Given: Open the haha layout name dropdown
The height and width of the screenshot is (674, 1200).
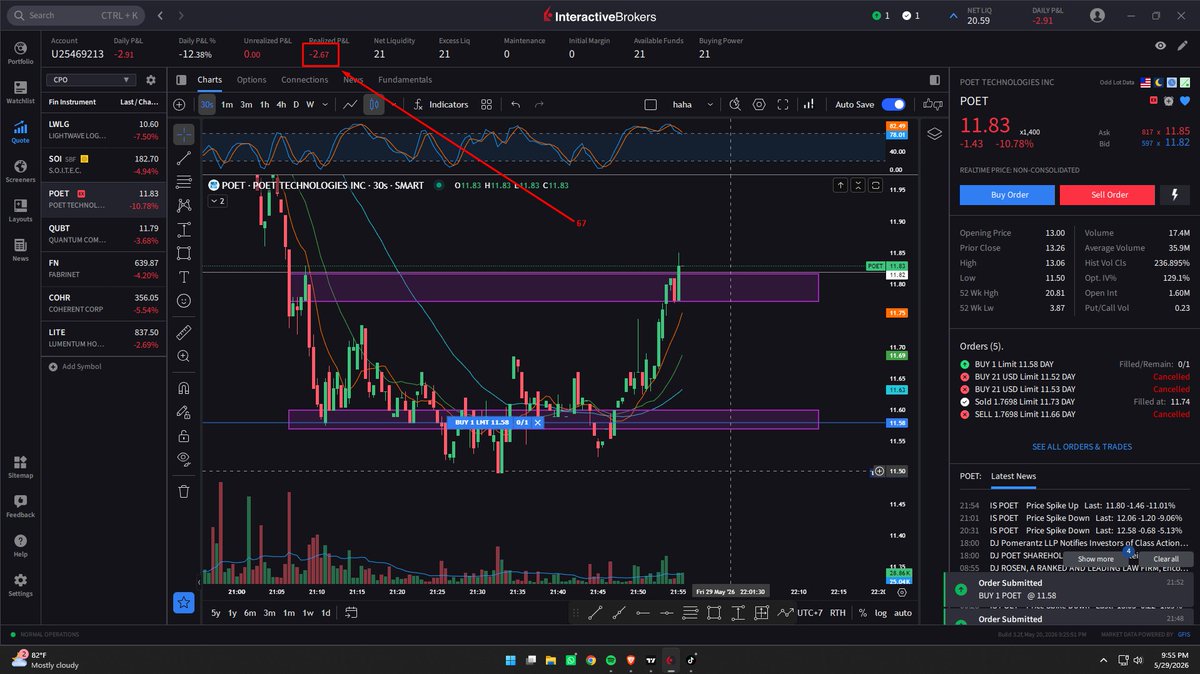Looking at the screenshot, I should [694, 104].
